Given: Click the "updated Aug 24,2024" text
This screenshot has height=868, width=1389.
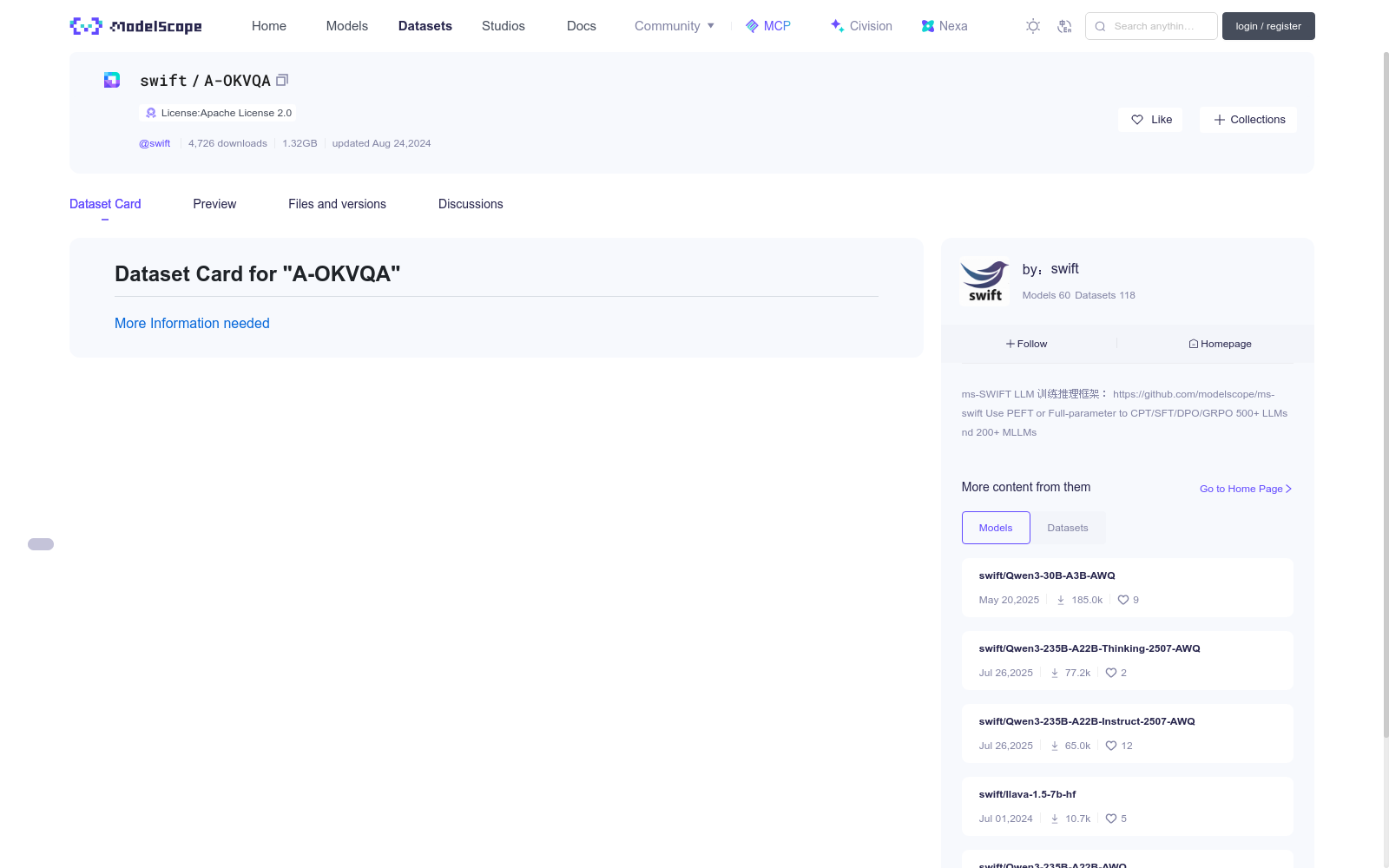Looking at the screenshot, I should [x=381, y=143].
